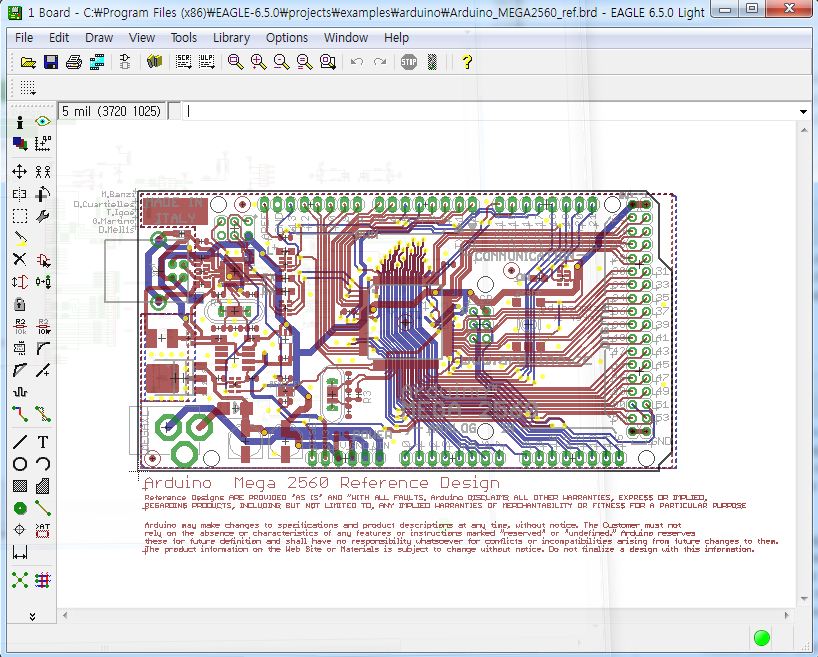Launch the Autorouter tool
818x657 pixels.
coord(43,580)
